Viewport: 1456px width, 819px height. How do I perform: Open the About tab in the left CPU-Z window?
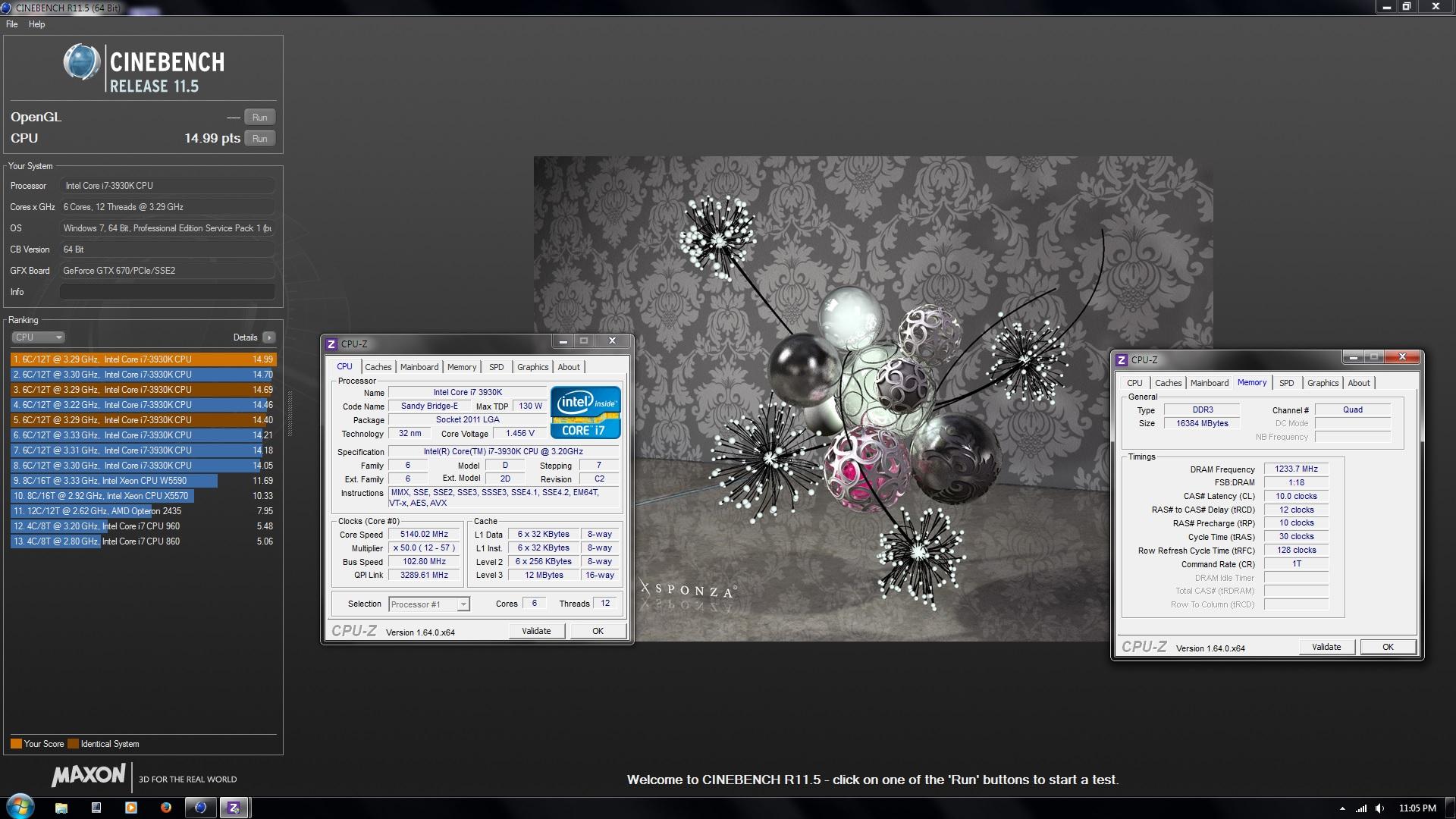point(569,367)
